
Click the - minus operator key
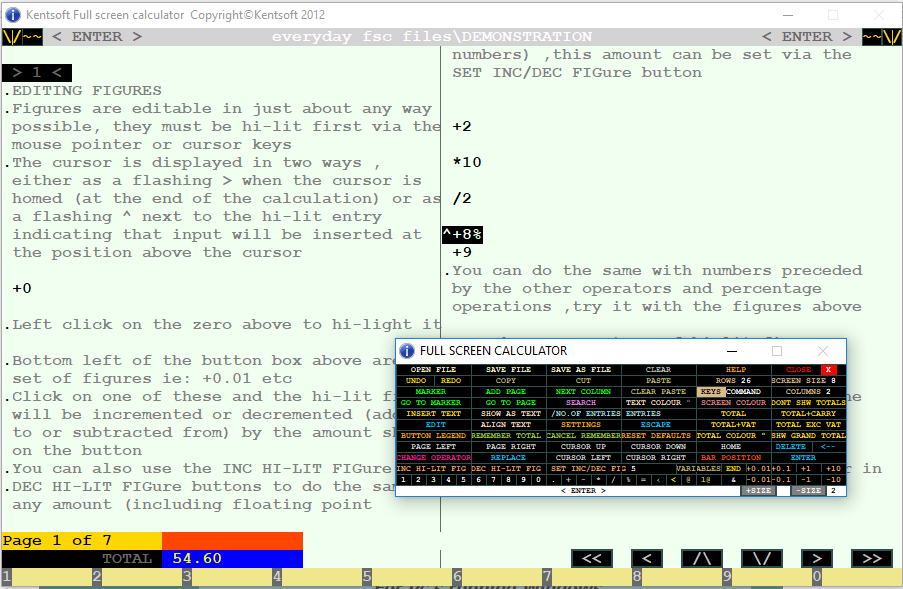pos(583,480)
